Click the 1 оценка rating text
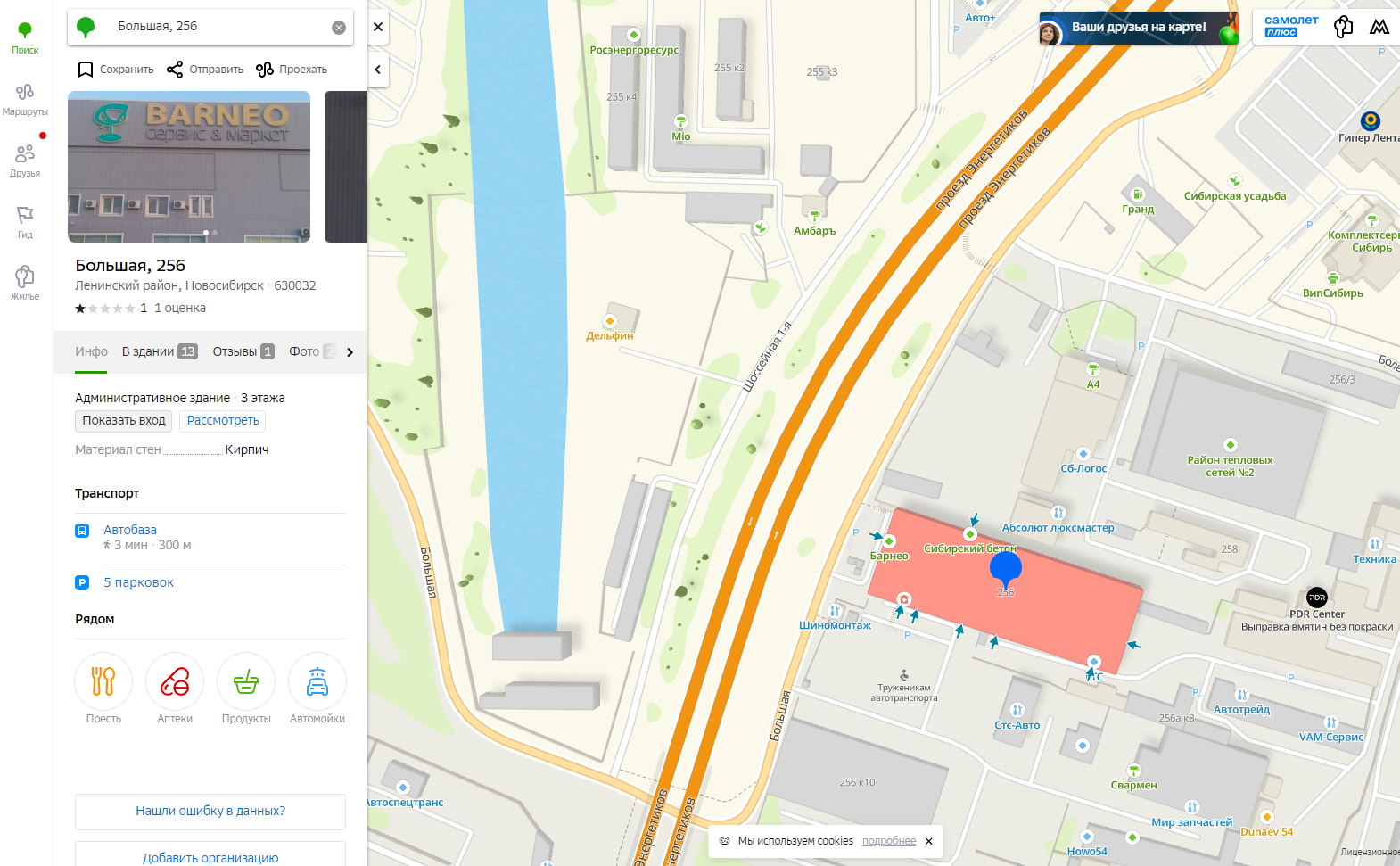 coord(180,309)
